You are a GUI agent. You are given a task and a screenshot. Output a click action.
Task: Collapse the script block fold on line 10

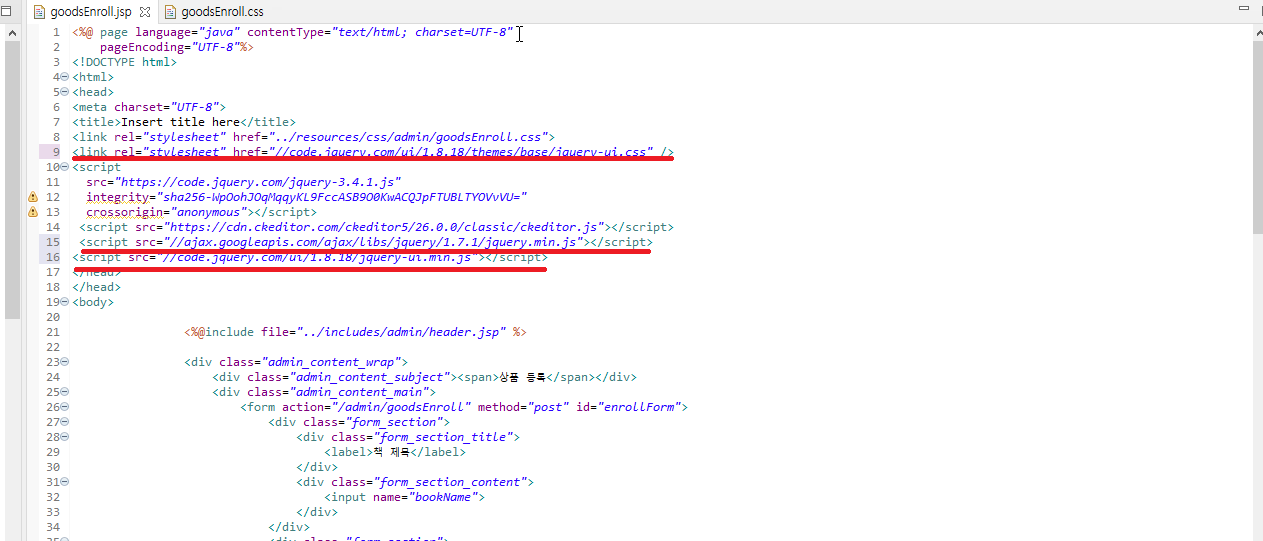(65, 167)
